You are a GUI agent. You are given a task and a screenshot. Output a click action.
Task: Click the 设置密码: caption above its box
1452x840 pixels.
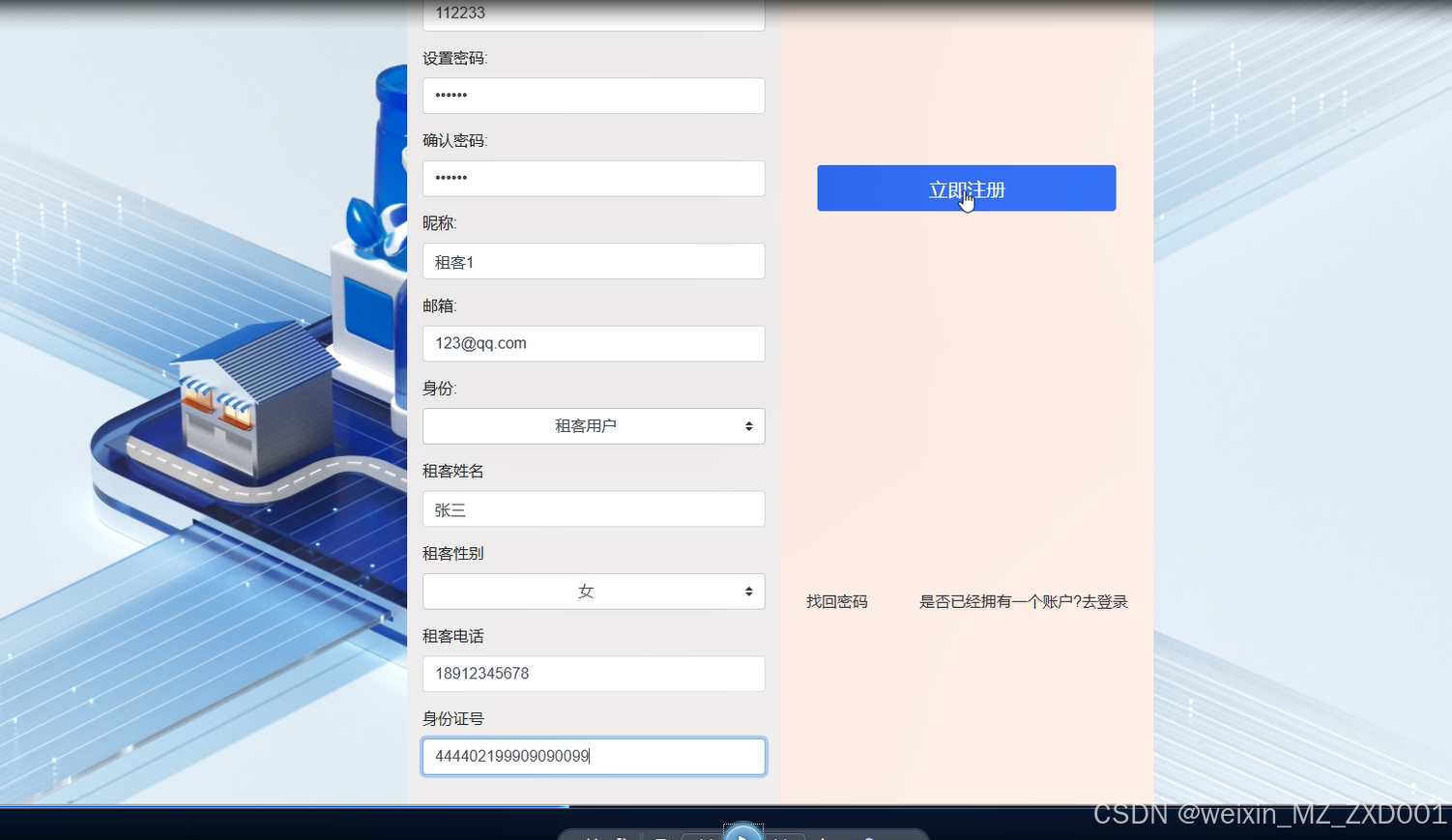coord(455,58)
